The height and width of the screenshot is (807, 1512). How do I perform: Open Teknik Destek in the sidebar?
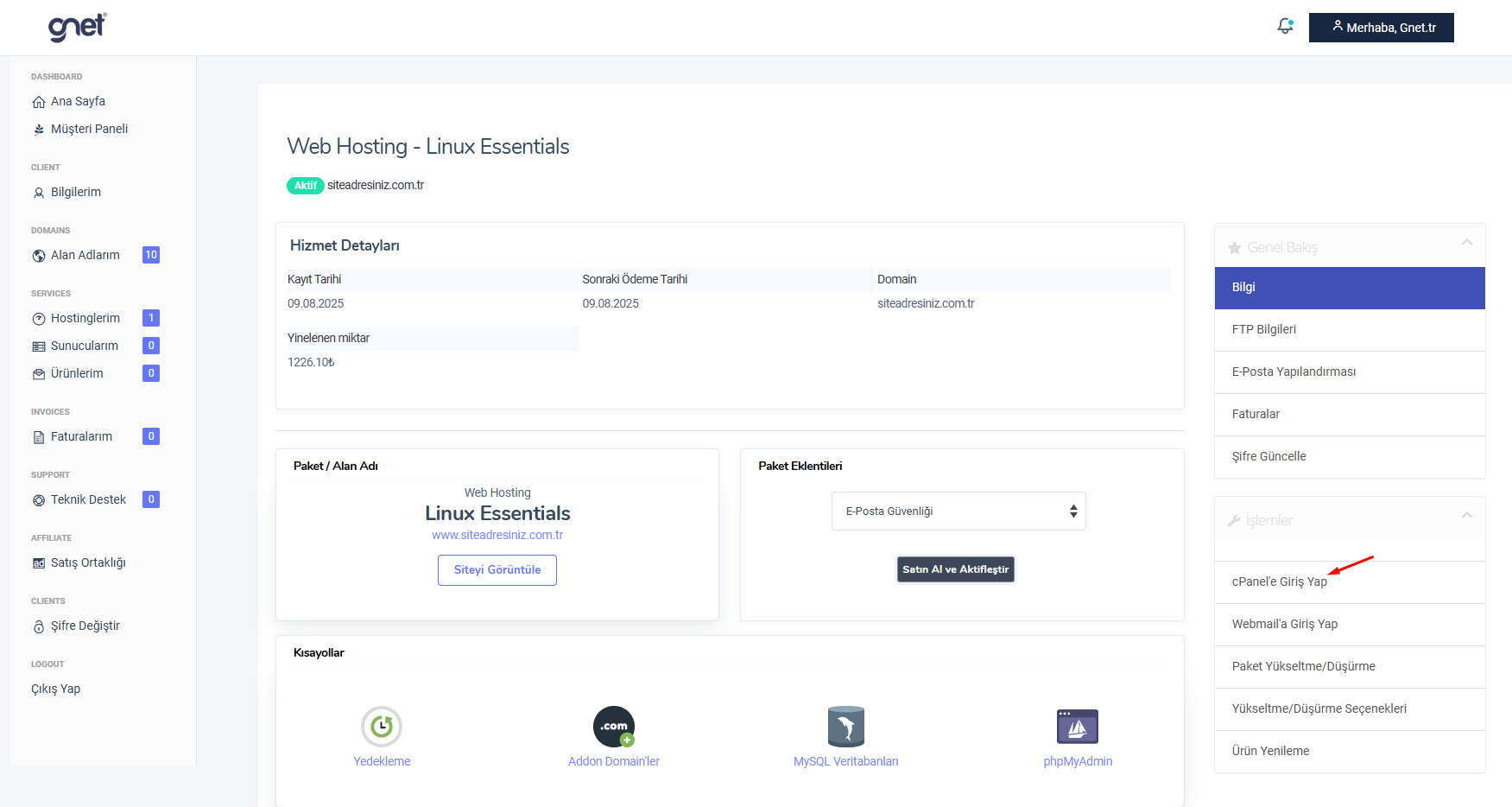88,500
